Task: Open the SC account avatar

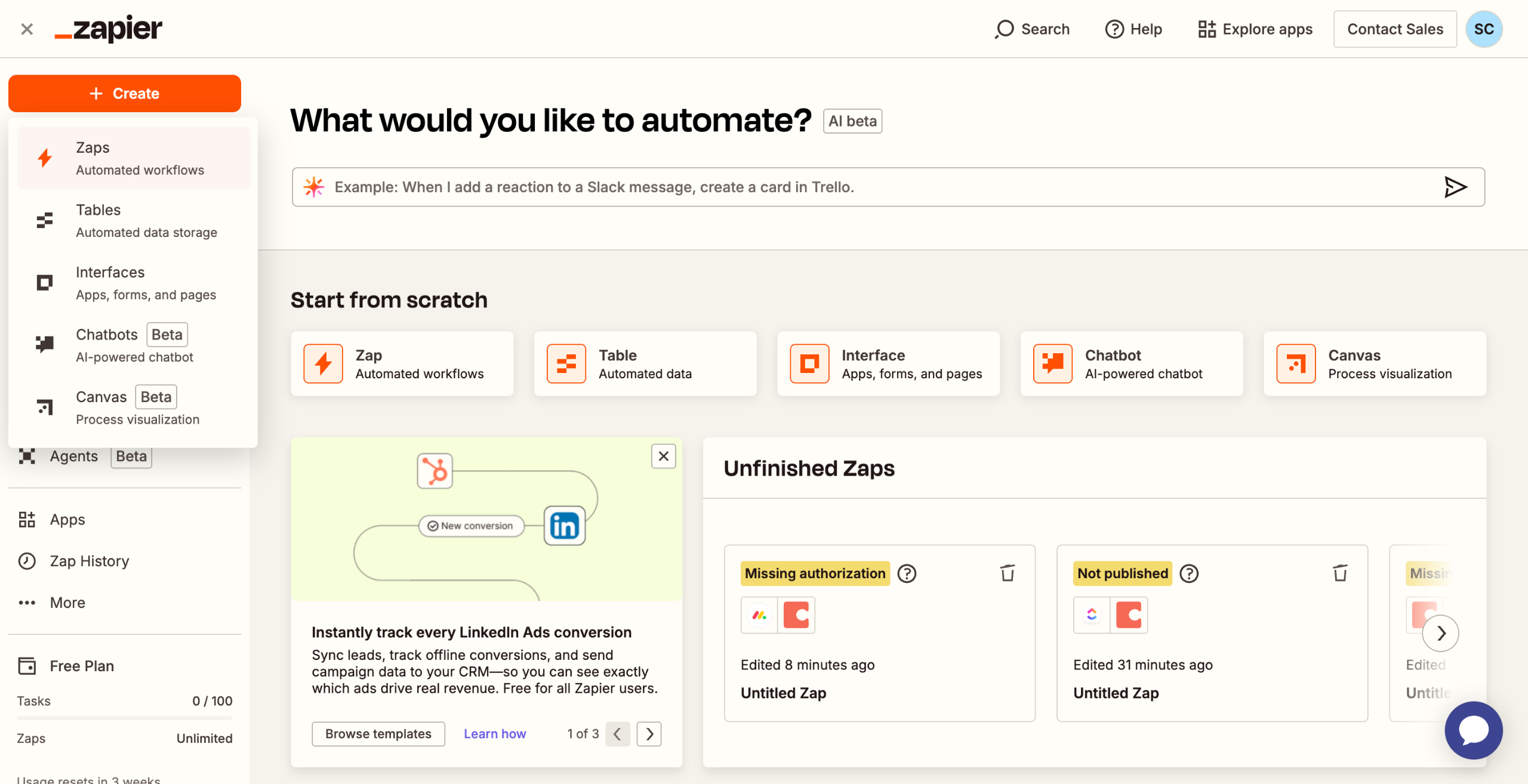Action: pos(1483,29)
